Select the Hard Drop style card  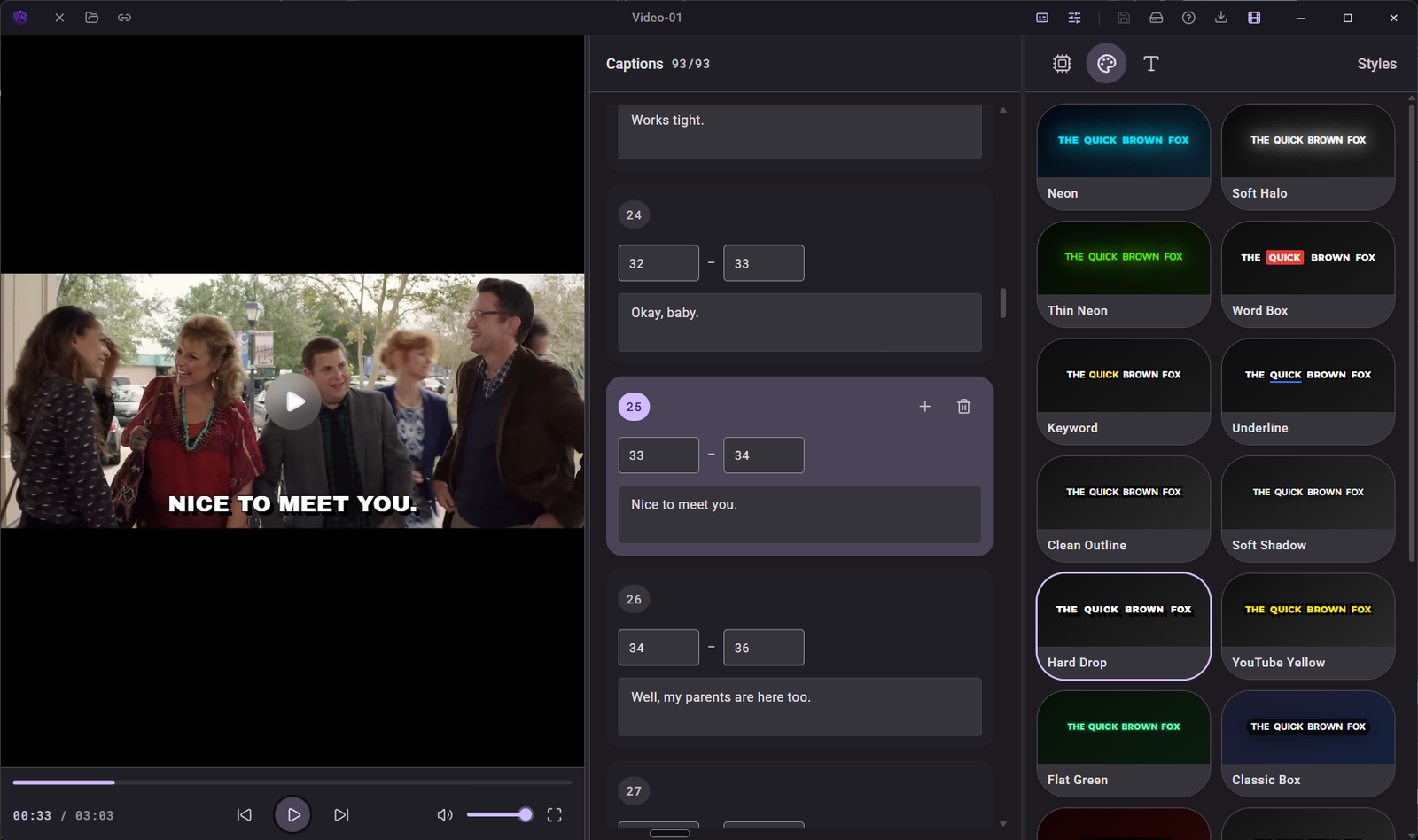1124,626
